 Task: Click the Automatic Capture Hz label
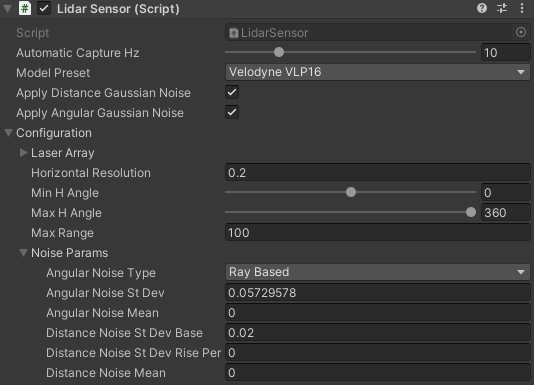click(78, 53)
